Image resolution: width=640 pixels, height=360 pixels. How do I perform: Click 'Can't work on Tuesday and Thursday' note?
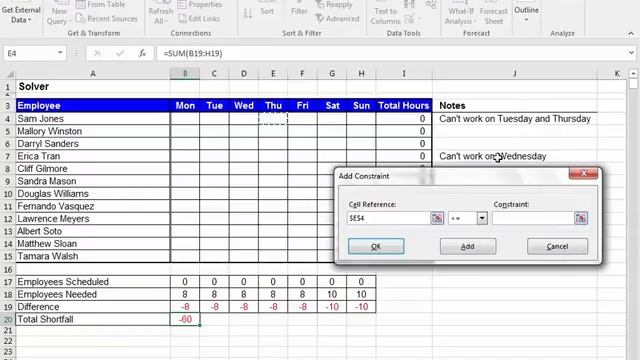[x=515, y=119]
